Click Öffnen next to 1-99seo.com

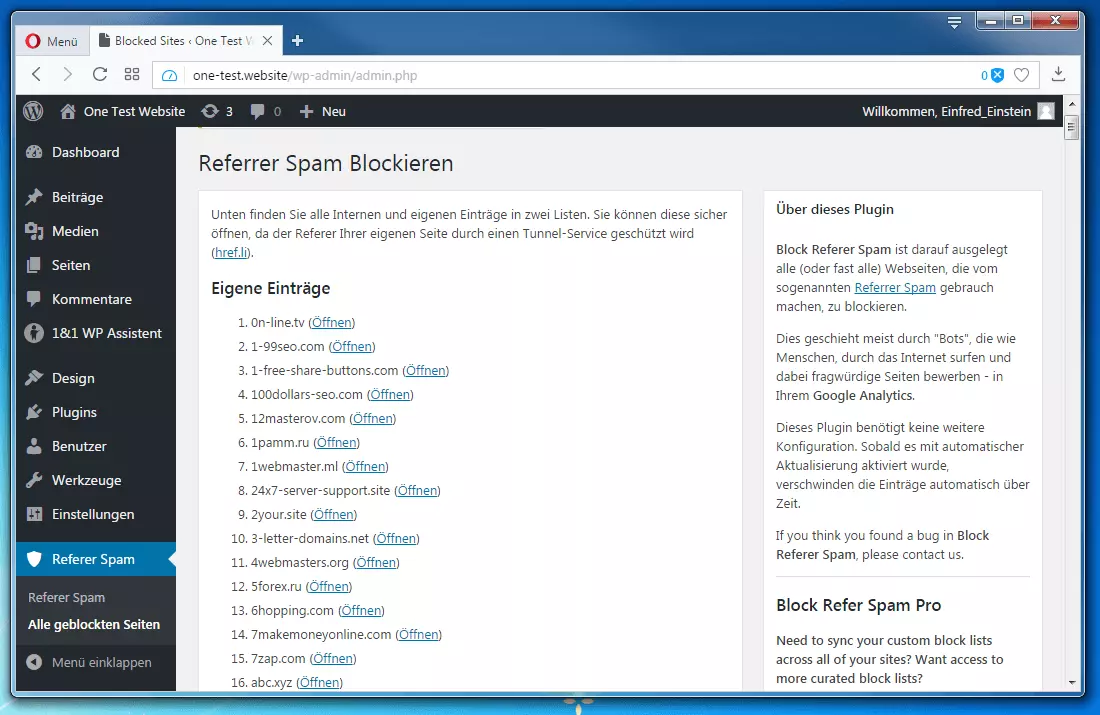point(352,347)
